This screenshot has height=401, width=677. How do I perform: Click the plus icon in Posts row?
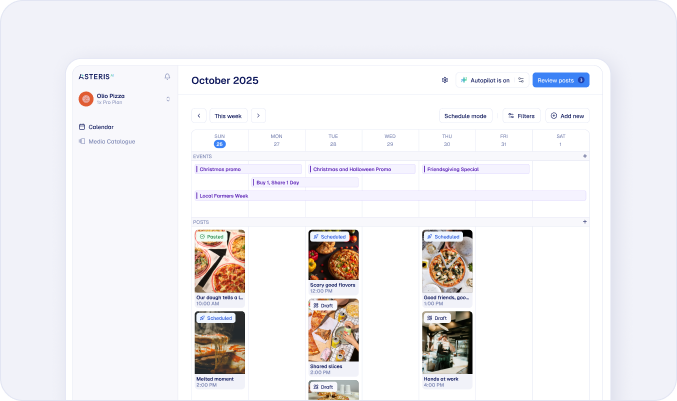coord(585,221)
